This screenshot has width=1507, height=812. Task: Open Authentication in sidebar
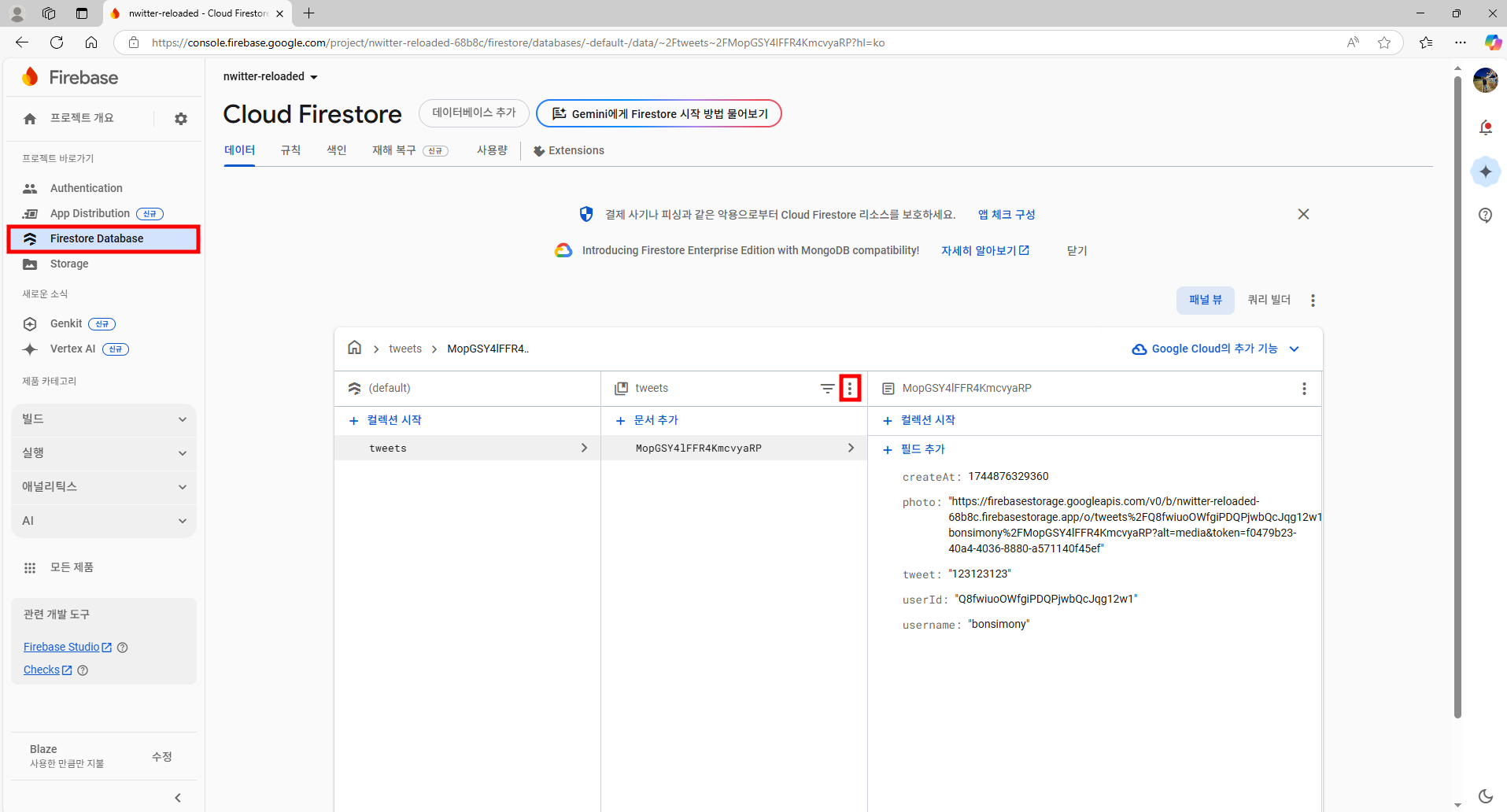pos(87,188)
